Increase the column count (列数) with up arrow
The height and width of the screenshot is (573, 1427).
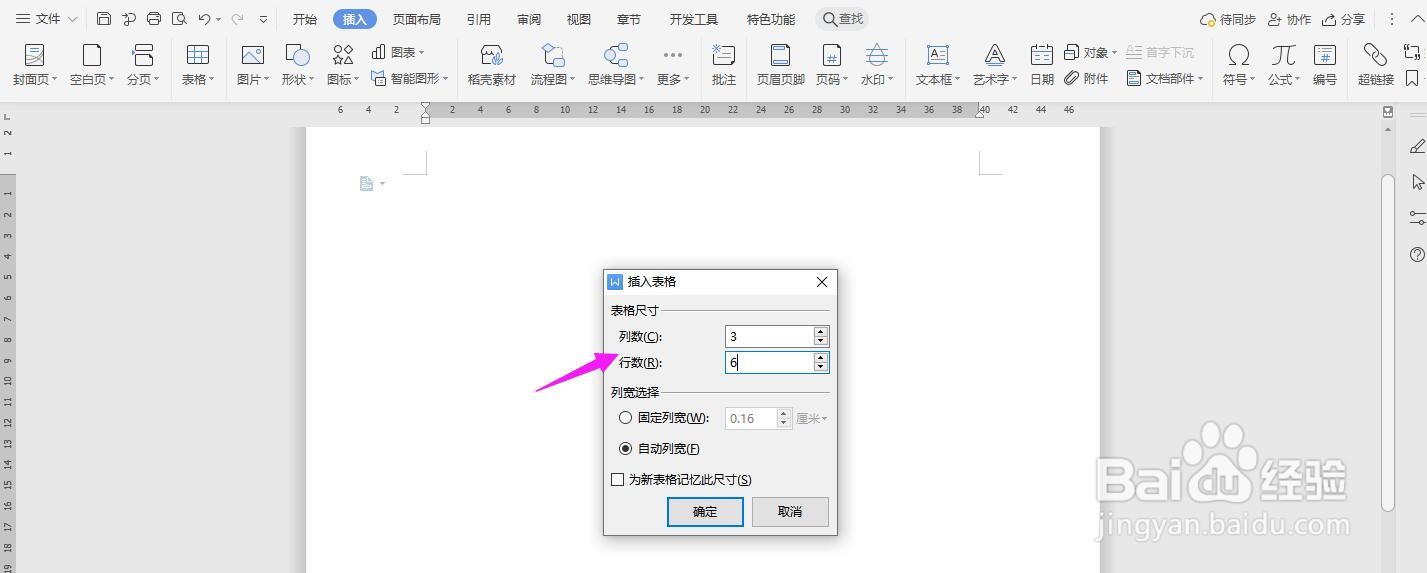(x=821, y=331)
